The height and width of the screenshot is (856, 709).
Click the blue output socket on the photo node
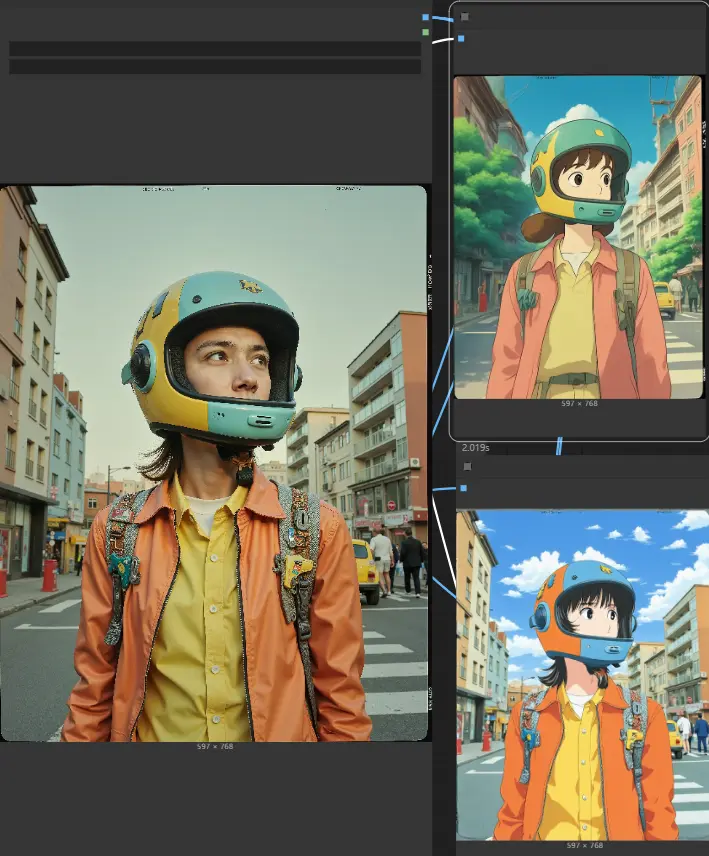click(426, 17)
